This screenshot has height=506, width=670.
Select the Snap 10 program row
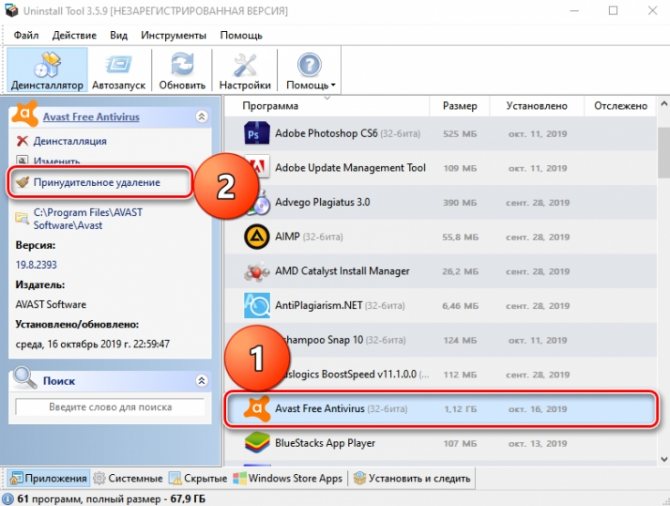pos(441,340)
